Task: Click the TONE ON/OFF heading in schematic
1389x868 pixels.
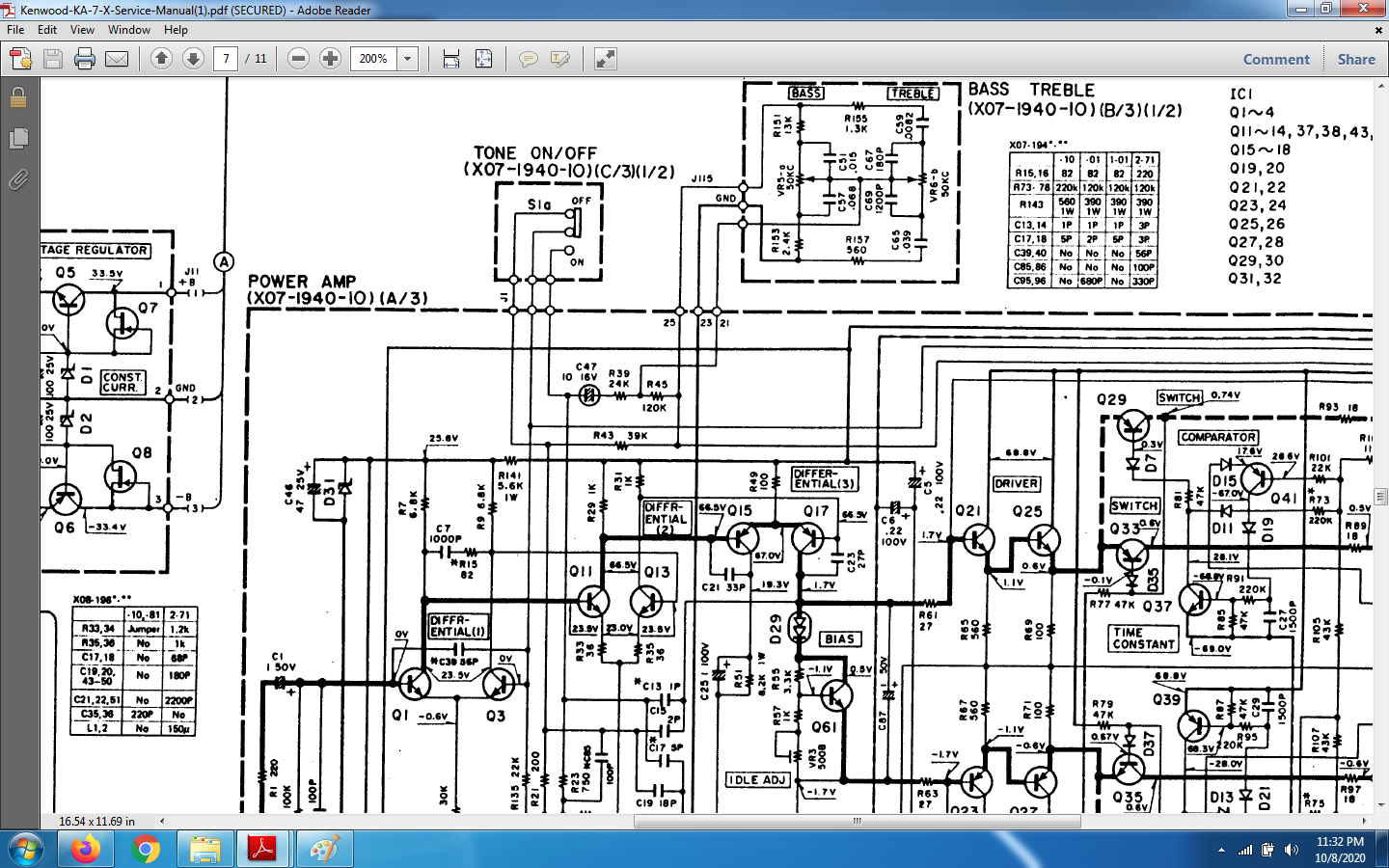Action: pyautogui.click(x=535, y=153)
